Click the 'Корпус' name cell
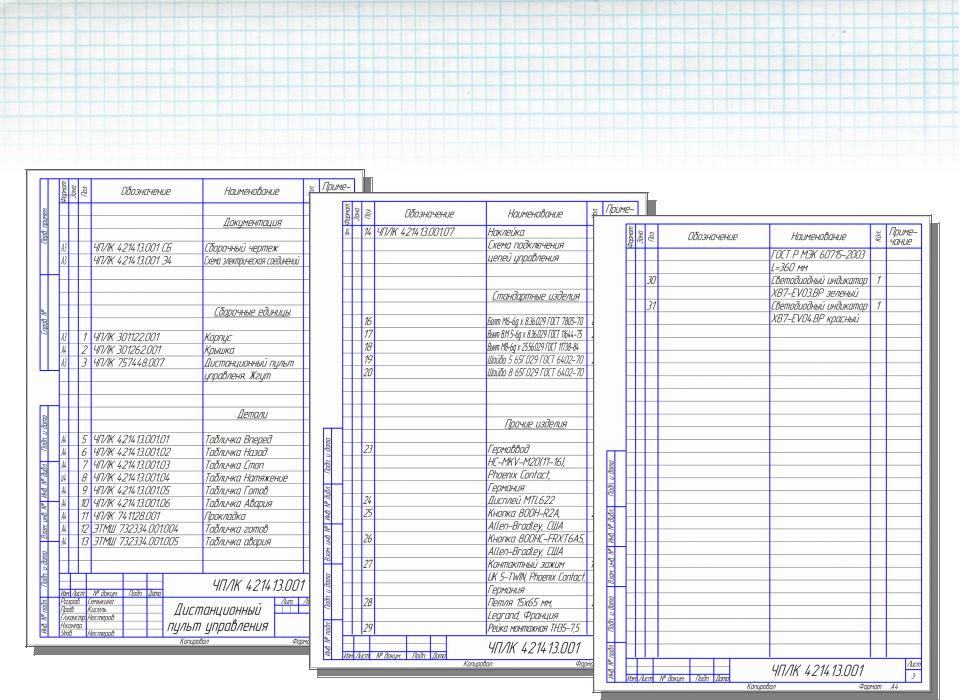The width and height of the screenshot is (960, 700). [218, 337]
